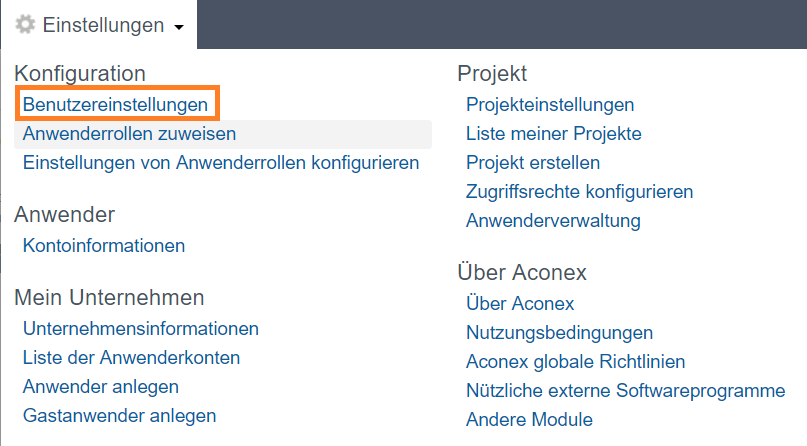Open Projekteinstellungen
This screenshot has height=446, width=807.
pyautogui.click(x=550, y=105)
